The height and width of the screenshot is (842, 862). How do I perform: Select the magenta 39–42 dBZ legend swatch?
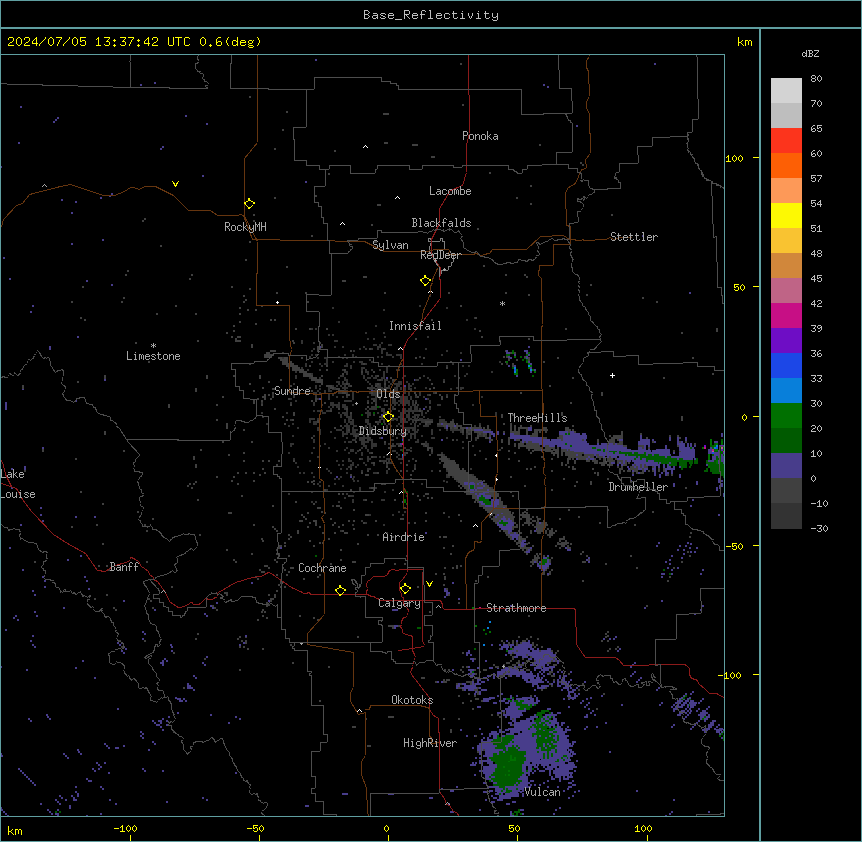(x=786, y=315)
